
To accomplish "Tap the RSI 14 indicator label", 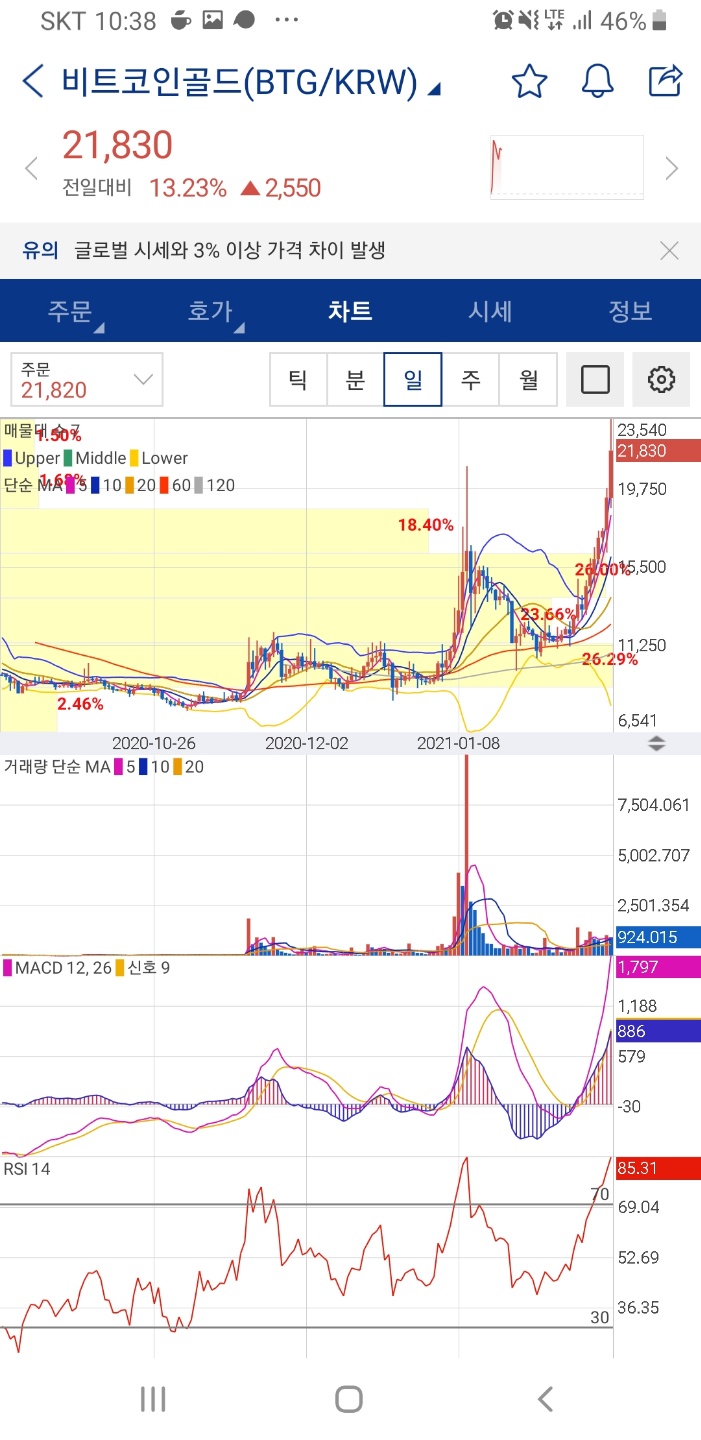I will point(27,1168).
